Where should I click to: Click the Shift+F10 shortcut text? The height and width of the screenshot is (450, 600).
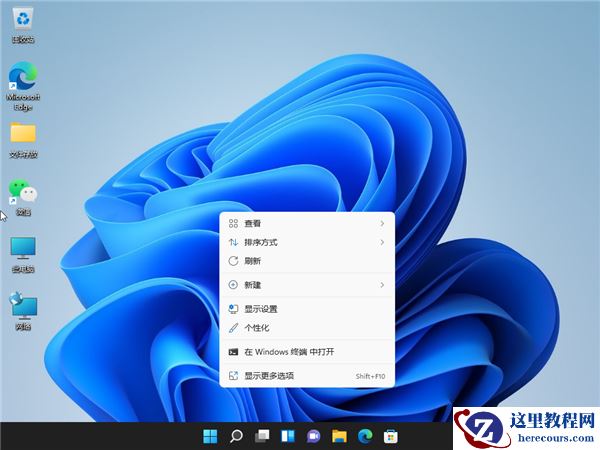tap(370, 376)
